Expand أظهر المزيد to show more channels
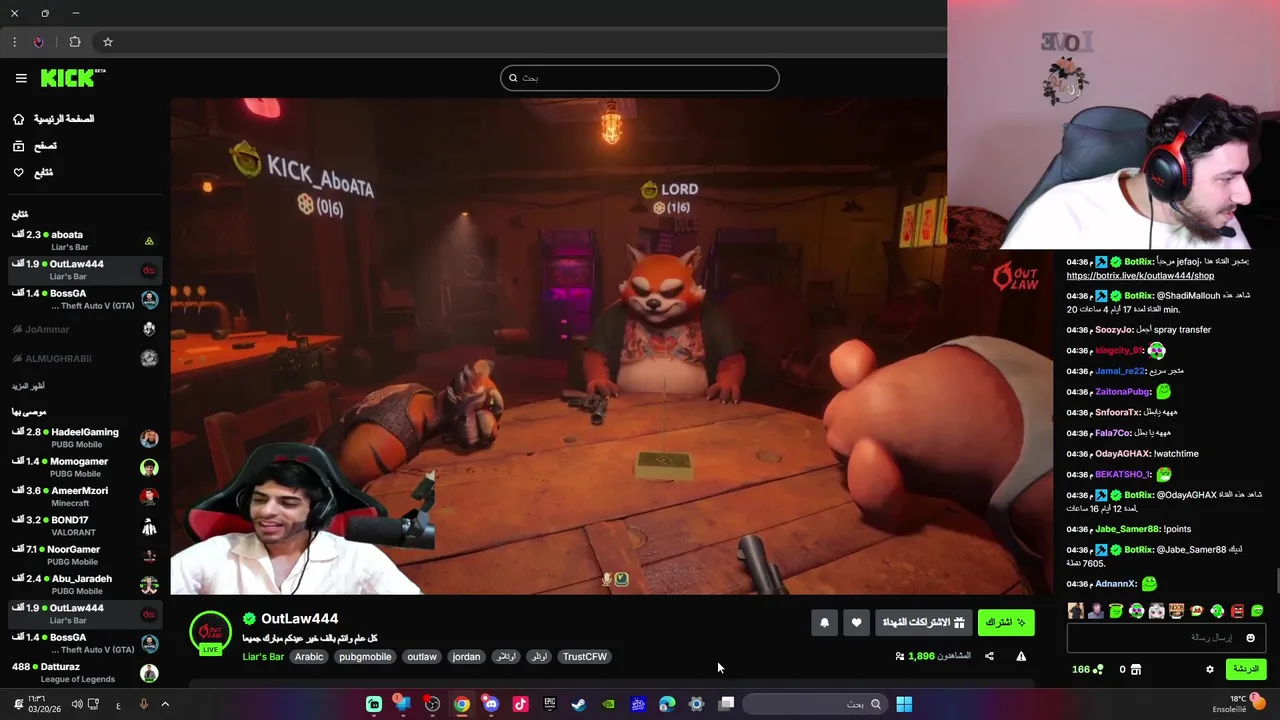Screen dimensions: 1280x720 [x=28, y=386]
